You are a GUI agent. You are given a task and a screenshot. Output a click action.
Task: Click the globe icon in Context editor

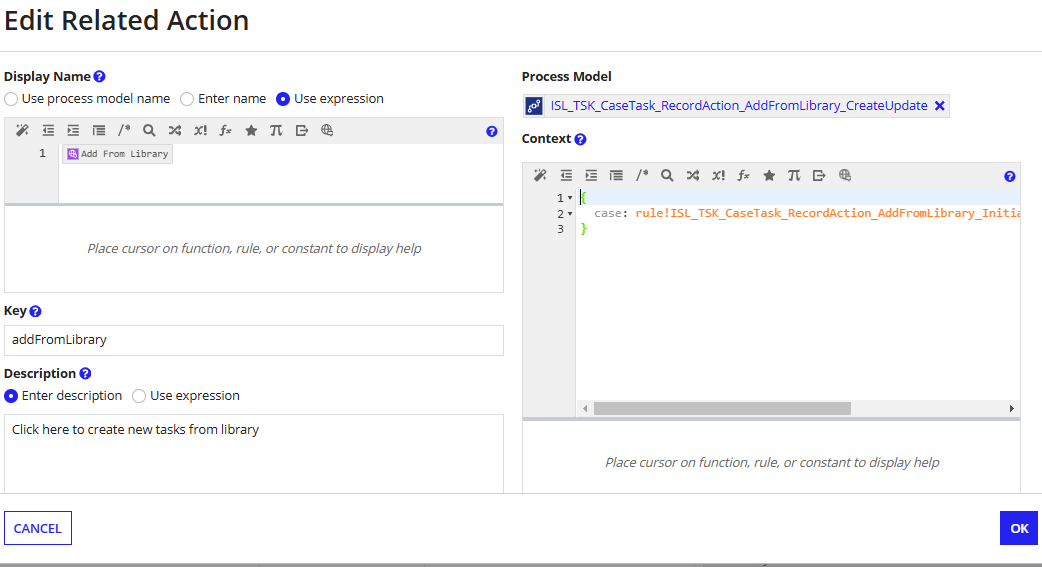tap(845, 175)
